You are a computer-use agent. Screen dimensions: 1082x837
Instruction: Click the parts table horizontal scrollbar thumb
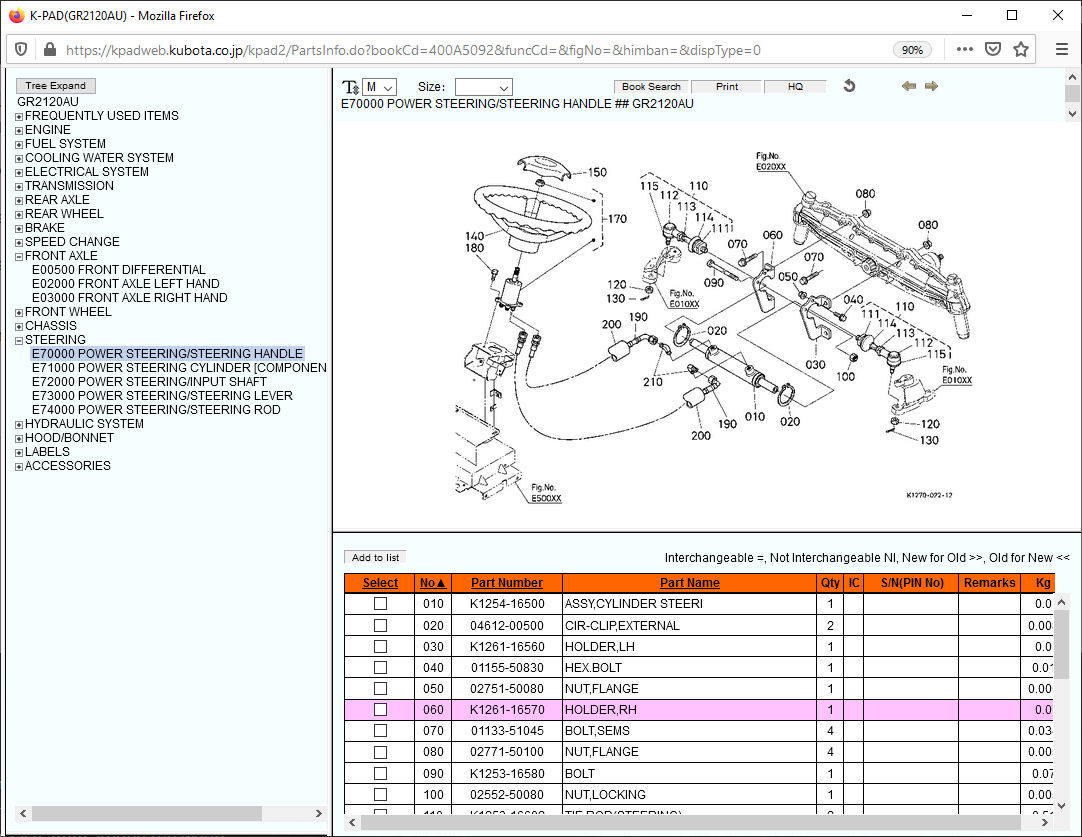(691, 822)
